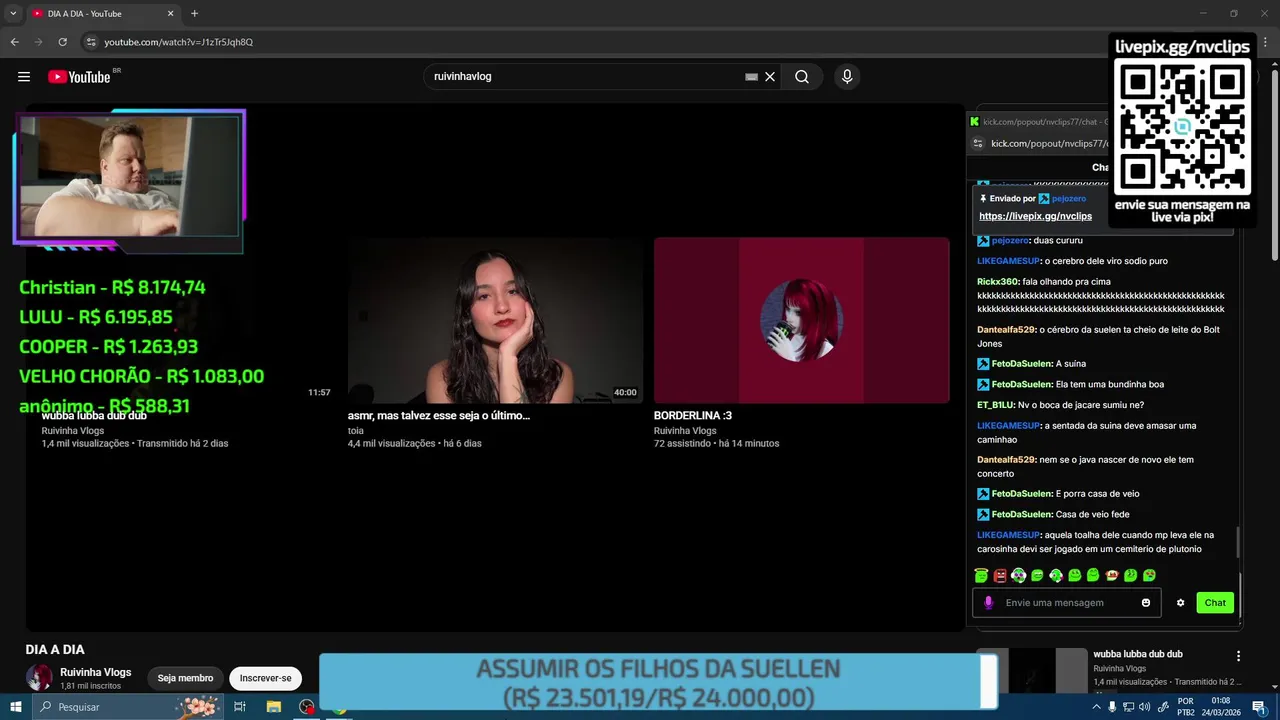This screenshot has width=1280, height=720.
Task: Click the 'Seja membro' button
Action: point(185,678)
